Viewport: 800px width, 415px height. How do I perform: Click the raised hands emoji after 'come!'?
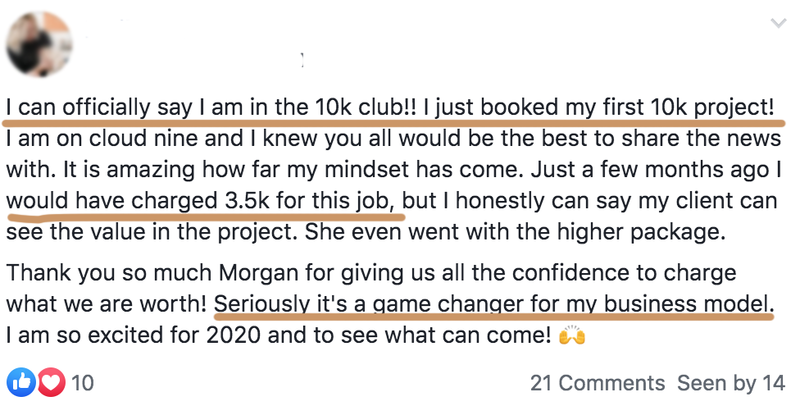point(572,335)
